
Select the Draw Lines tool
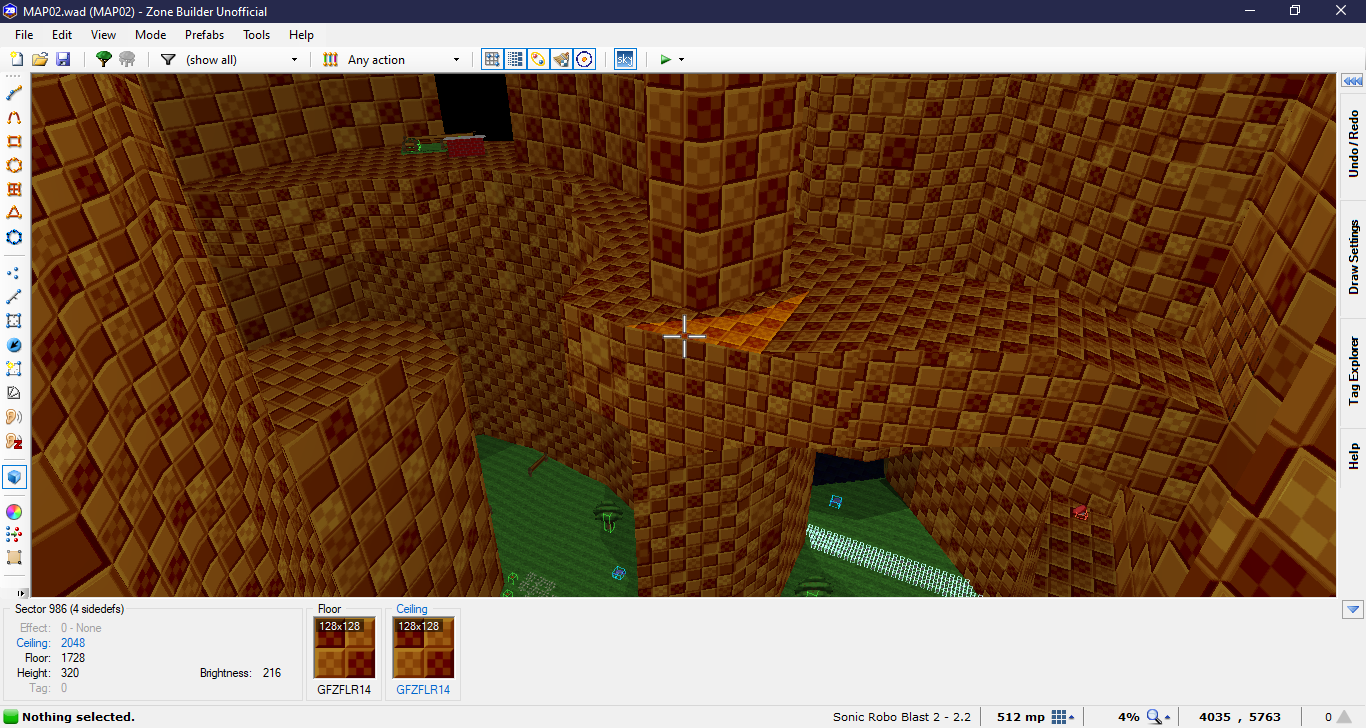(14, 93)
